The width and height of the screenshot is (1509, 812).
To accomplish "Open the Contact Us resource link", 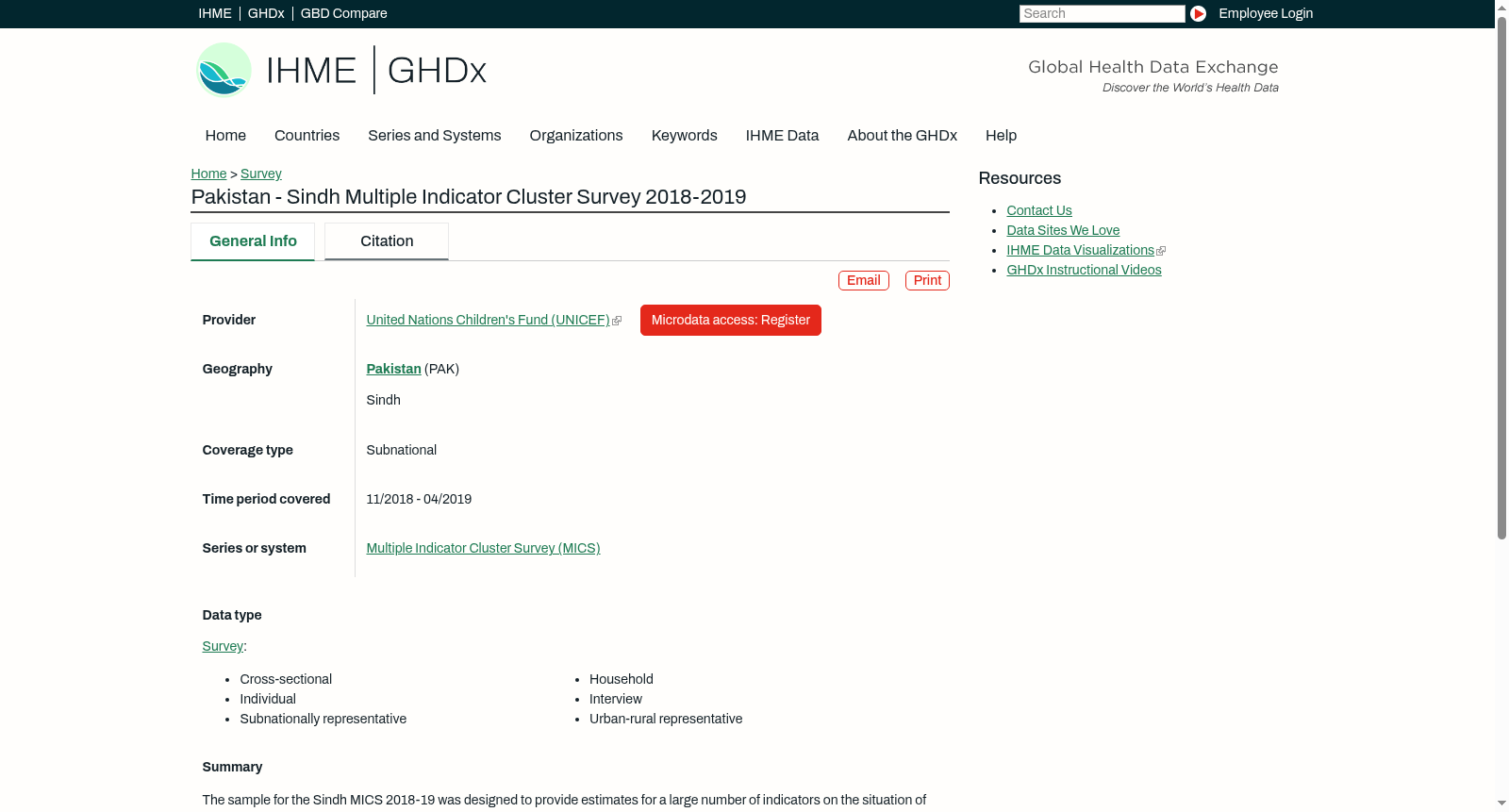I will coord(1039,210).
